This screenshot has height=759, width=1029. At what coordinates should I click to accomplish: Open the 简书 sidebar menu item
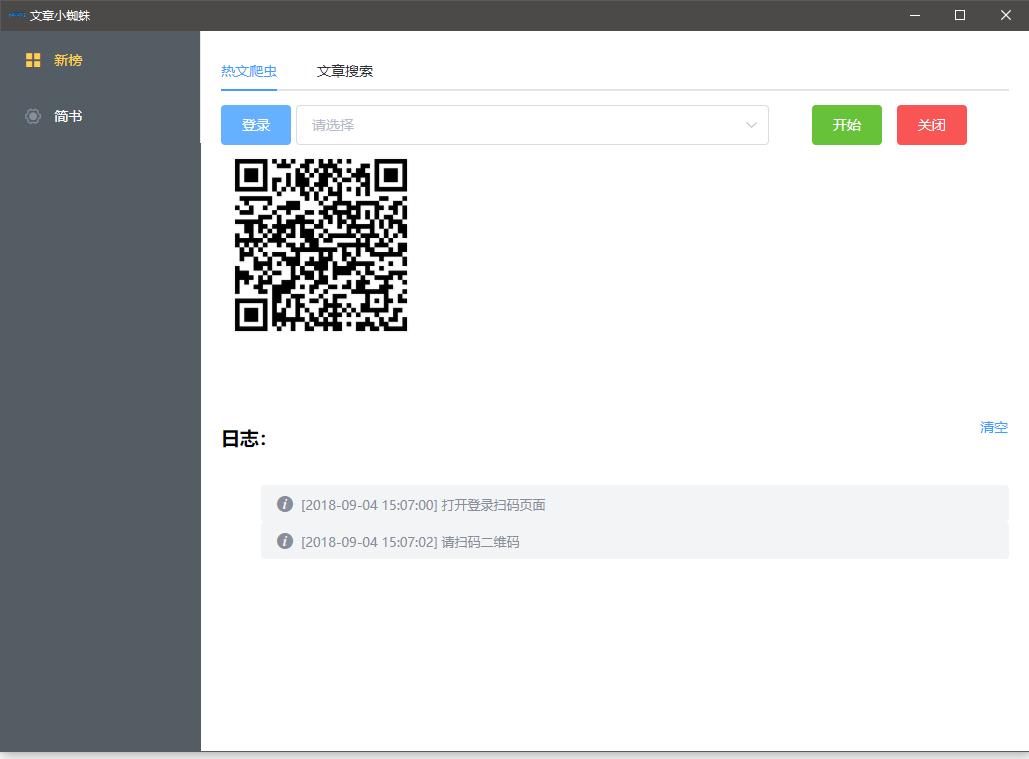click(x=100, y=116)
